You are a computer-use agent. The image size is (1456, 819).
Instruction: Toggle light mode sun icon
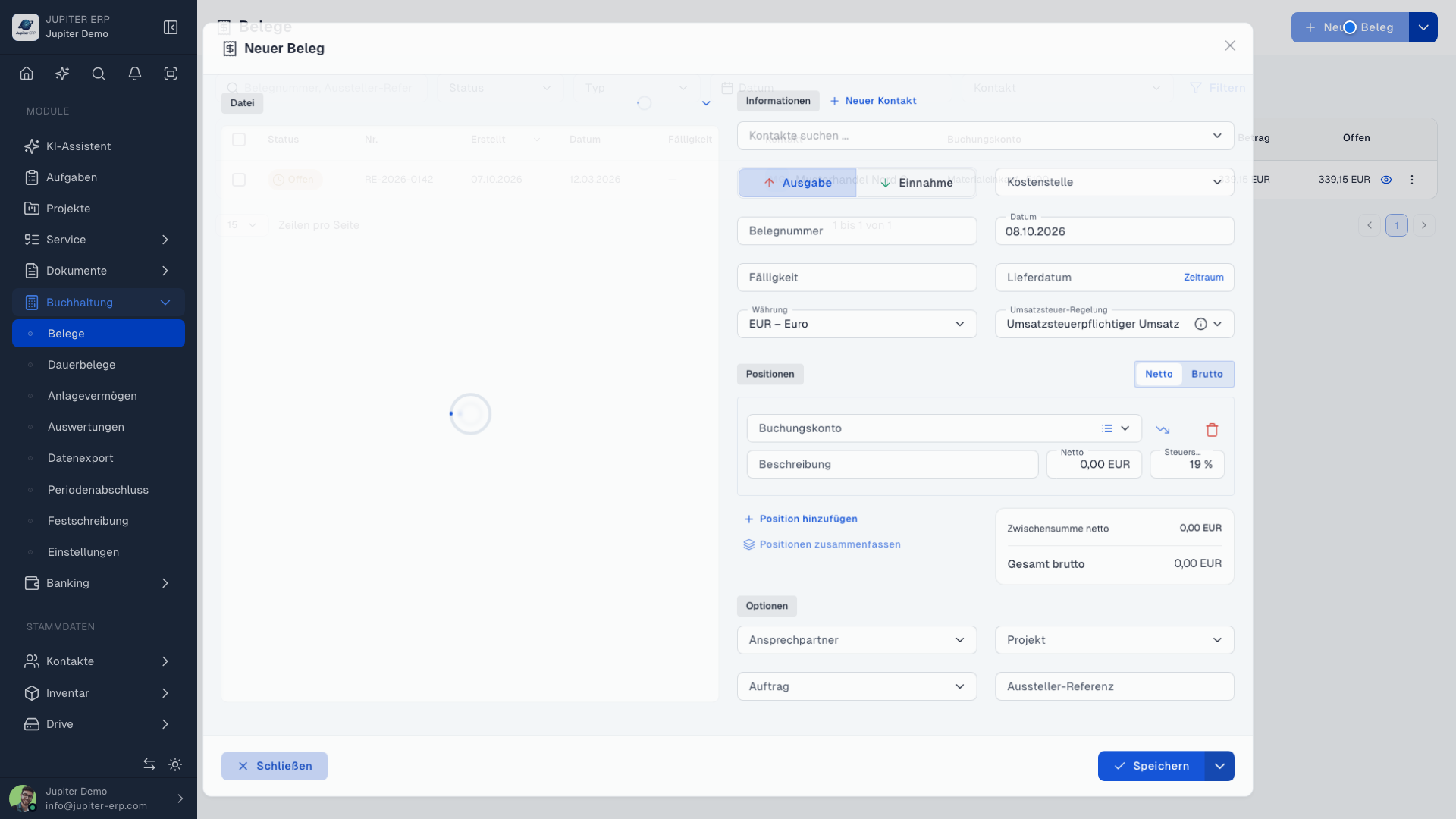(175, 764)
